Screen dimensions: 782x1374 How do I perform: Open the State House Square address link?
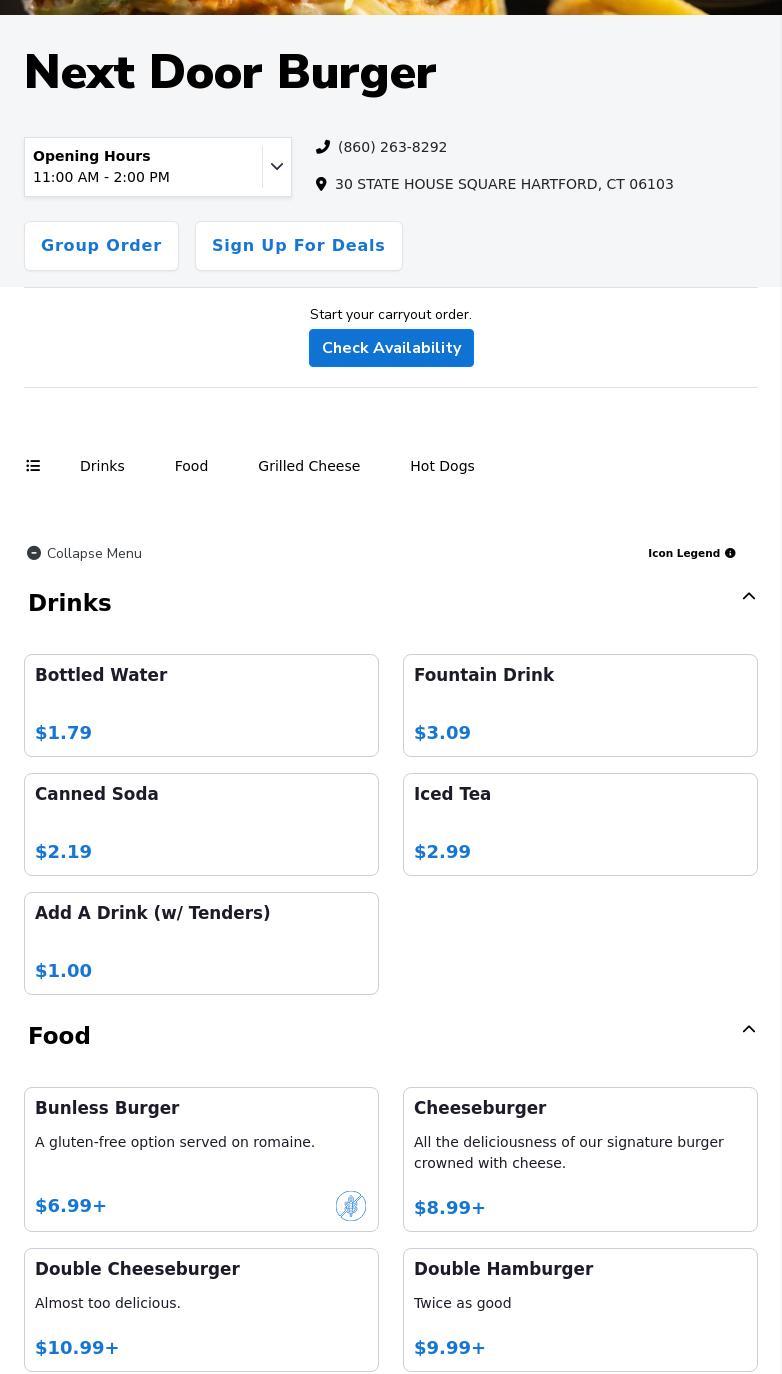tap(504, 184)
